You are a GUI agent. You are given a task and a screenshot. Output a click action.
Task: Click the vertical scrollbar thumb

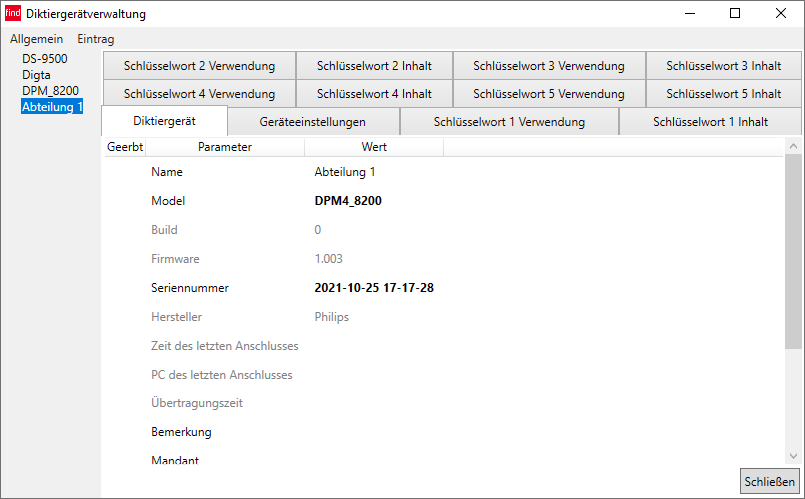(793, 252)
